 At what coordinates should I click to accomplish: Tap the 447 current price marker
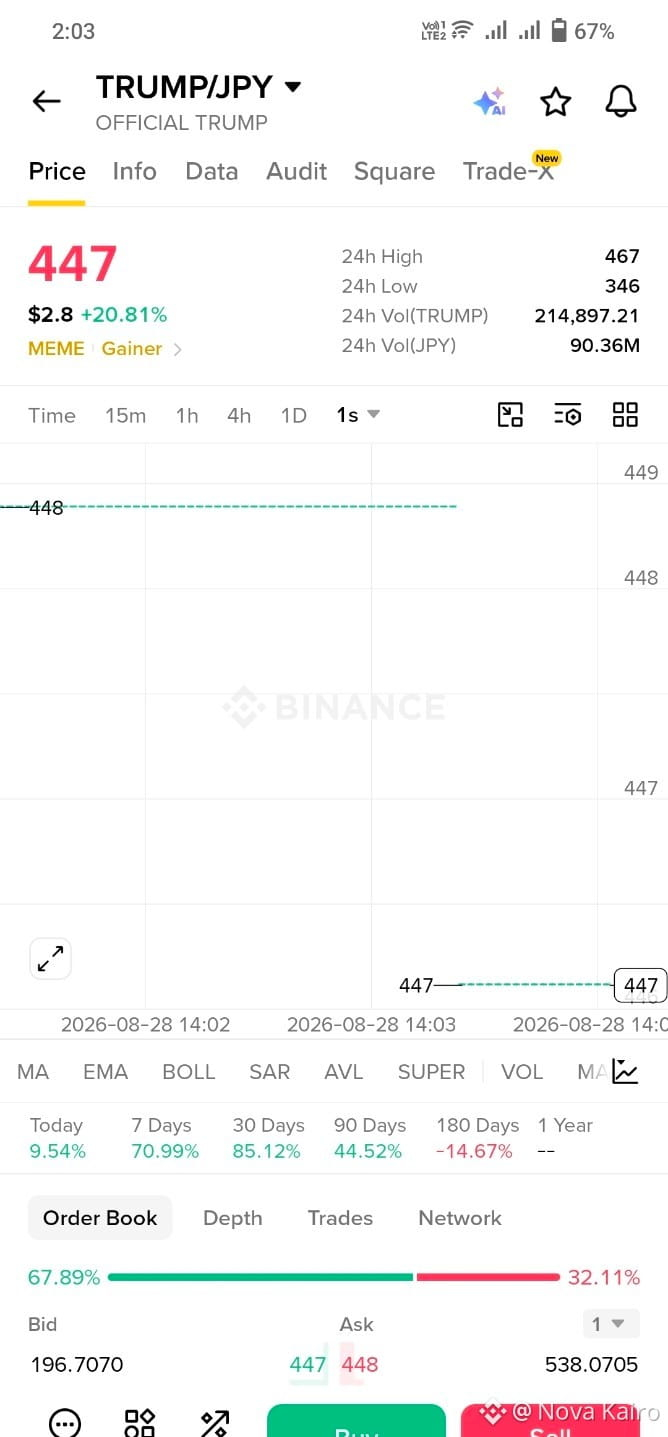pos(640,986)
